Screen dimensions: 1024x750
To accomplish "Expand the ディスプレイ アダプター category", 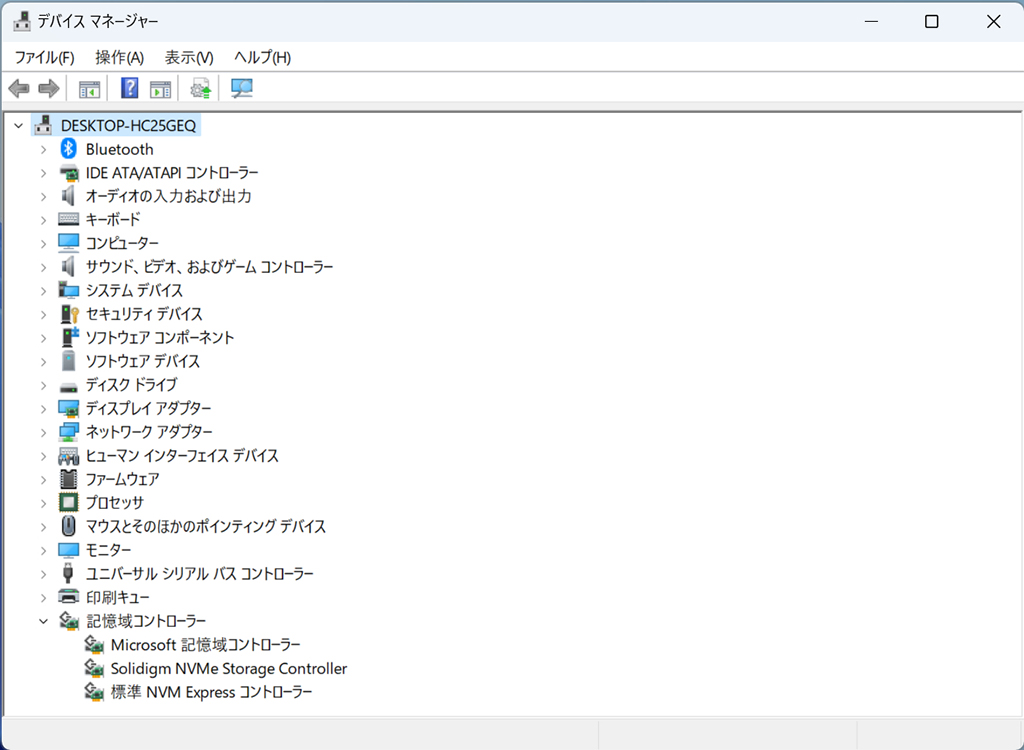I will (43, 409).
